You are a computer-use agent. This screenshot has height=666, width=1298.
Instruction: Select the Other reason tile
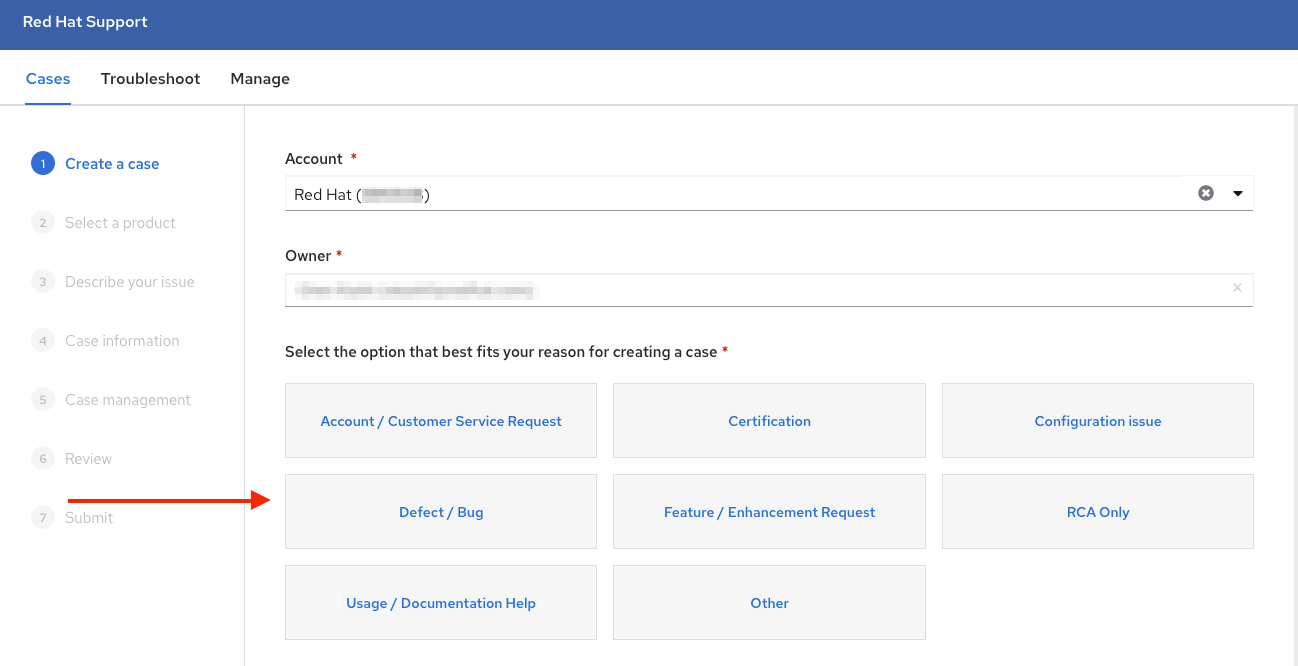(x=769, y=603)
